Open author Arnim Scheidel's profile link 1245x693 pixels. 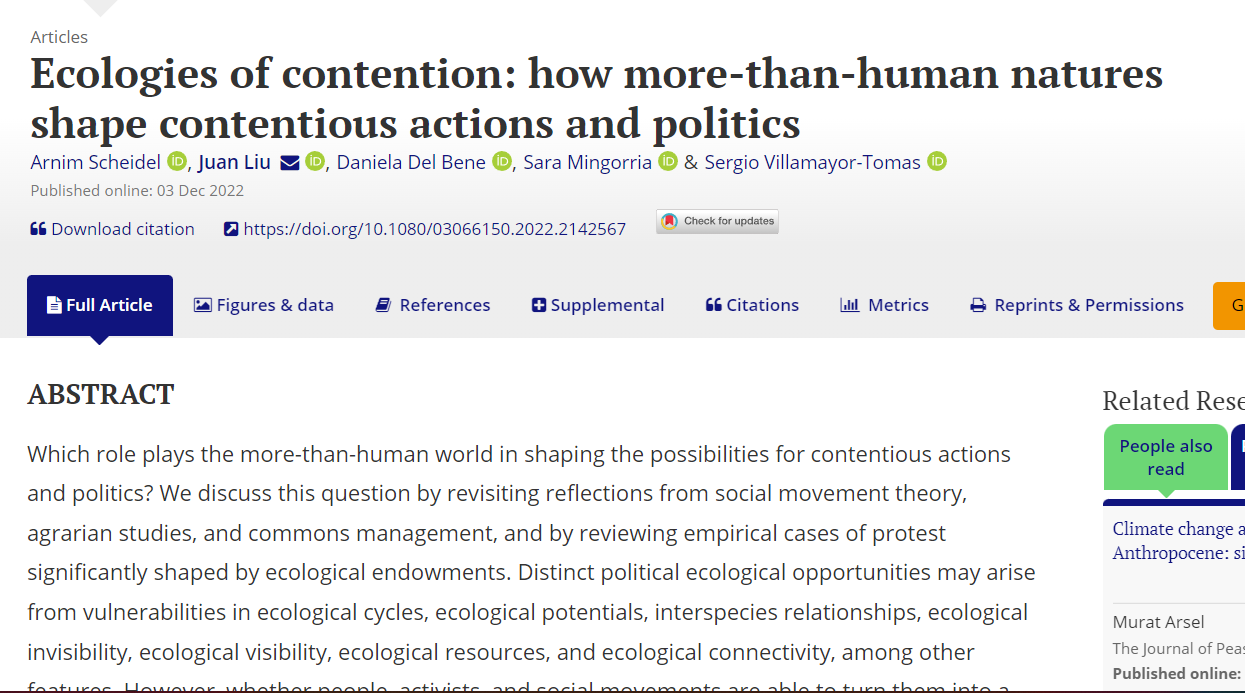pos(95,162)
